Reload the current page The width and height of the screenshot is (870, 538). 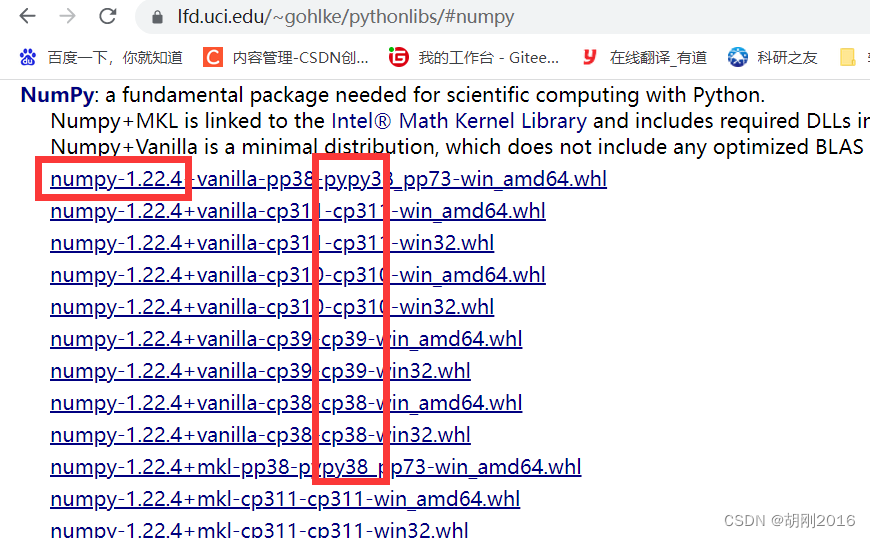[107, 17]
